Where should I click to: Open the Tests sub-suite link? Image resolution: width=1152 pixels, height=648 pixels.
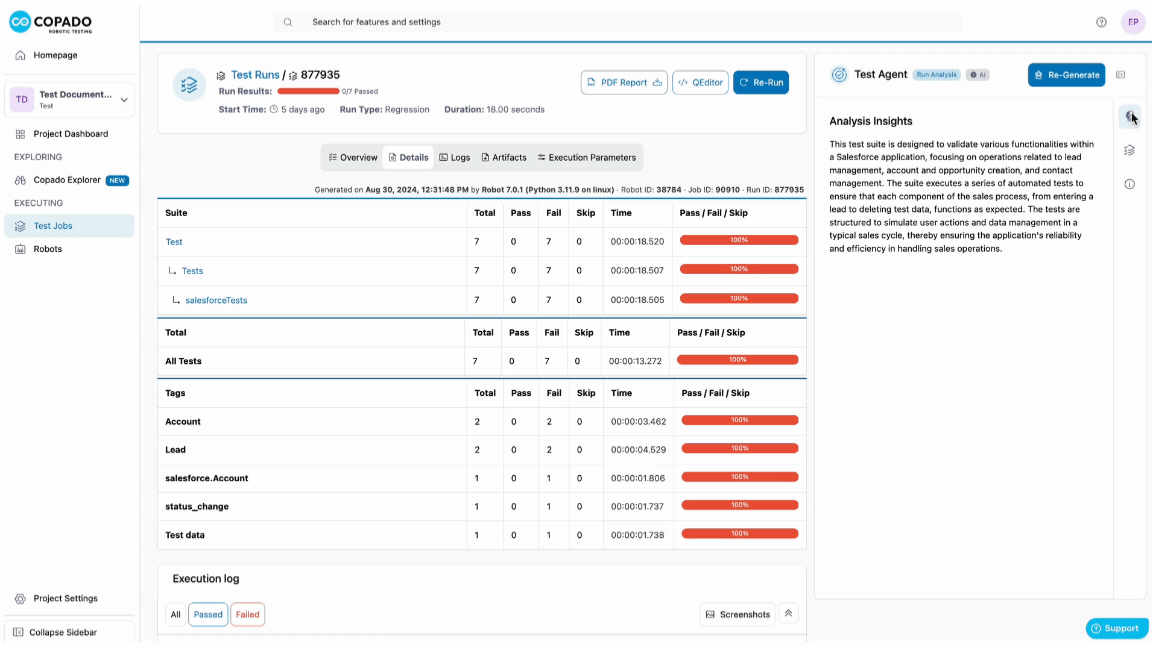tap(192, 271)
